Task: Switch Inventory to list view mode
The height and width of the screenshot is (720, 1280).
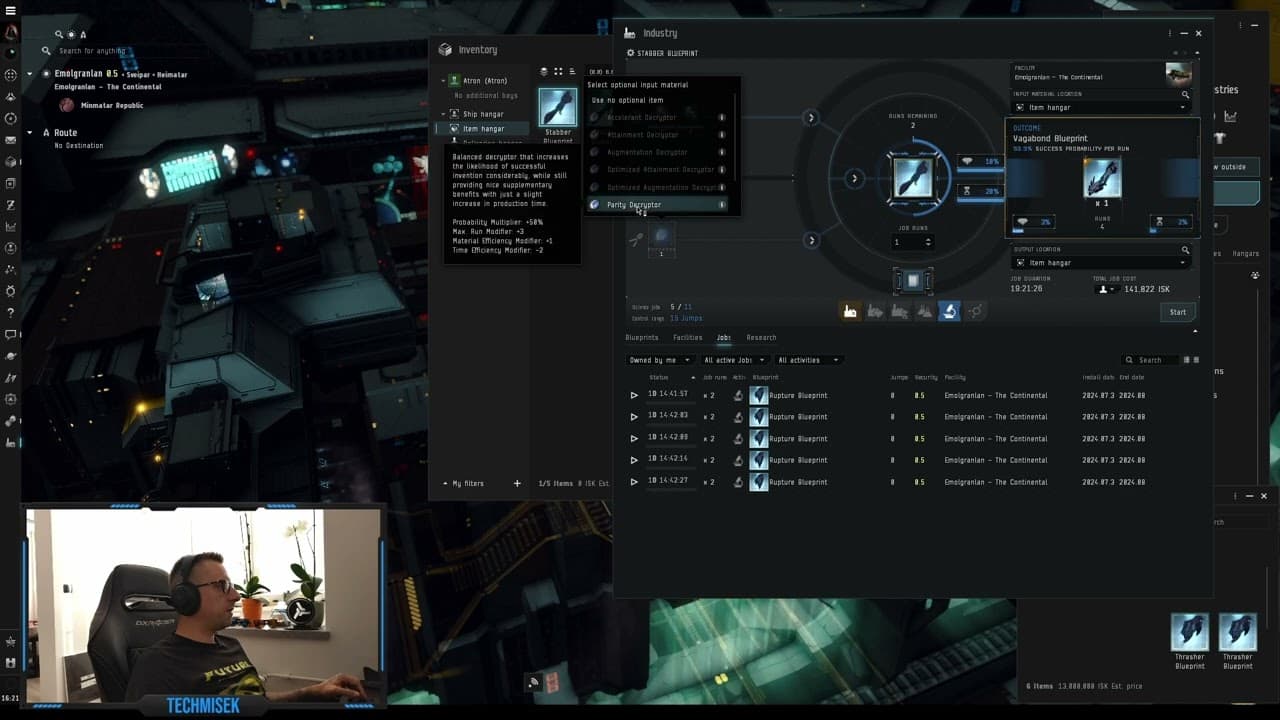Action: 572,72
